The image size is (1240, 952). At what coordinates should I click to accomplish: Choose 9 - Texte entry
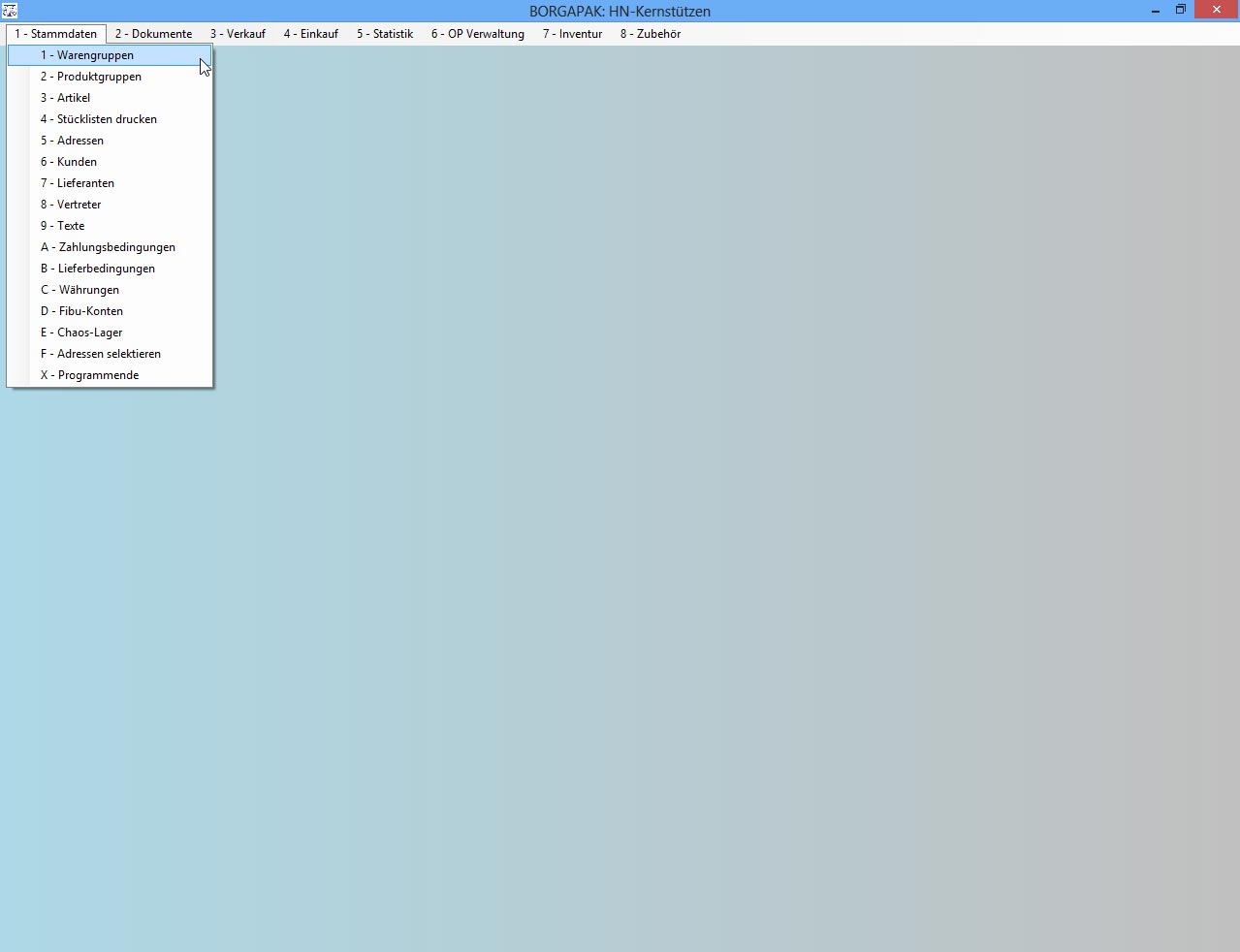coord(110,226)
